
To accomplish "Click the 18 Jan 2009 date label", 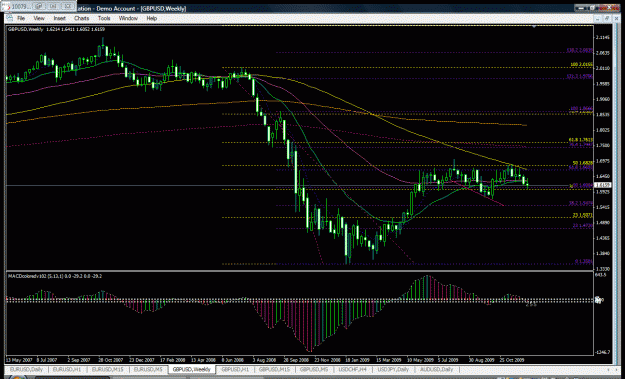I will coord(357,359).
